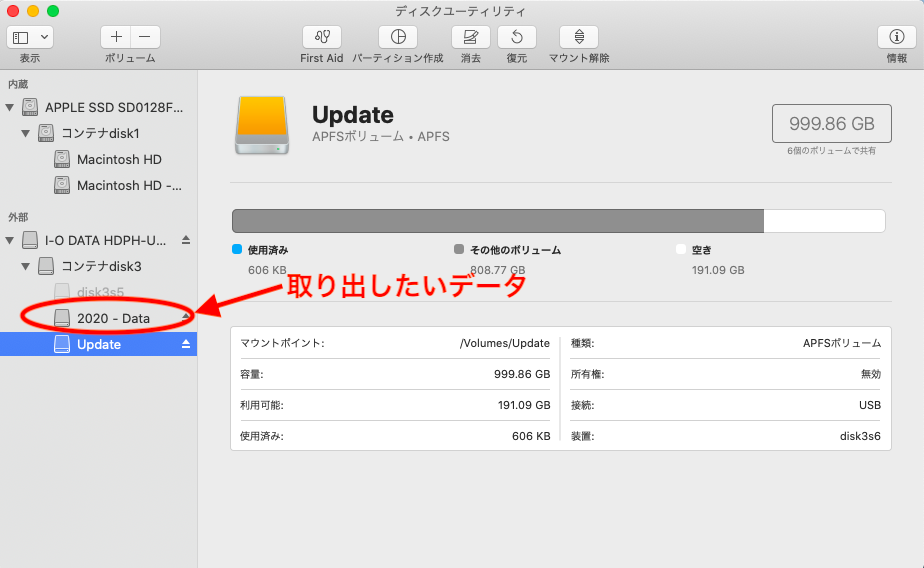Screen dimensions: 924x568
Task: Collapse the コンテナdisk1 disclosure triangle
Action: [x=25, y=133]
